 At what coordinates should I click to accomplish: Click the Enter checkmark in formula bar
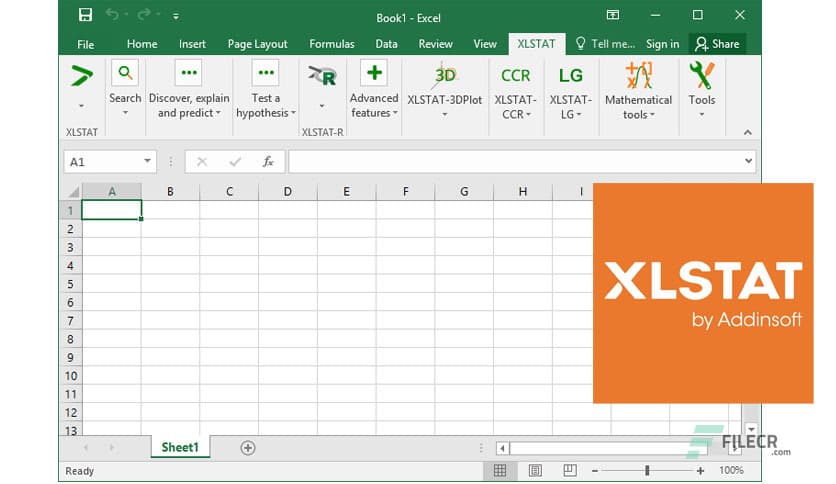pos(235,162)
